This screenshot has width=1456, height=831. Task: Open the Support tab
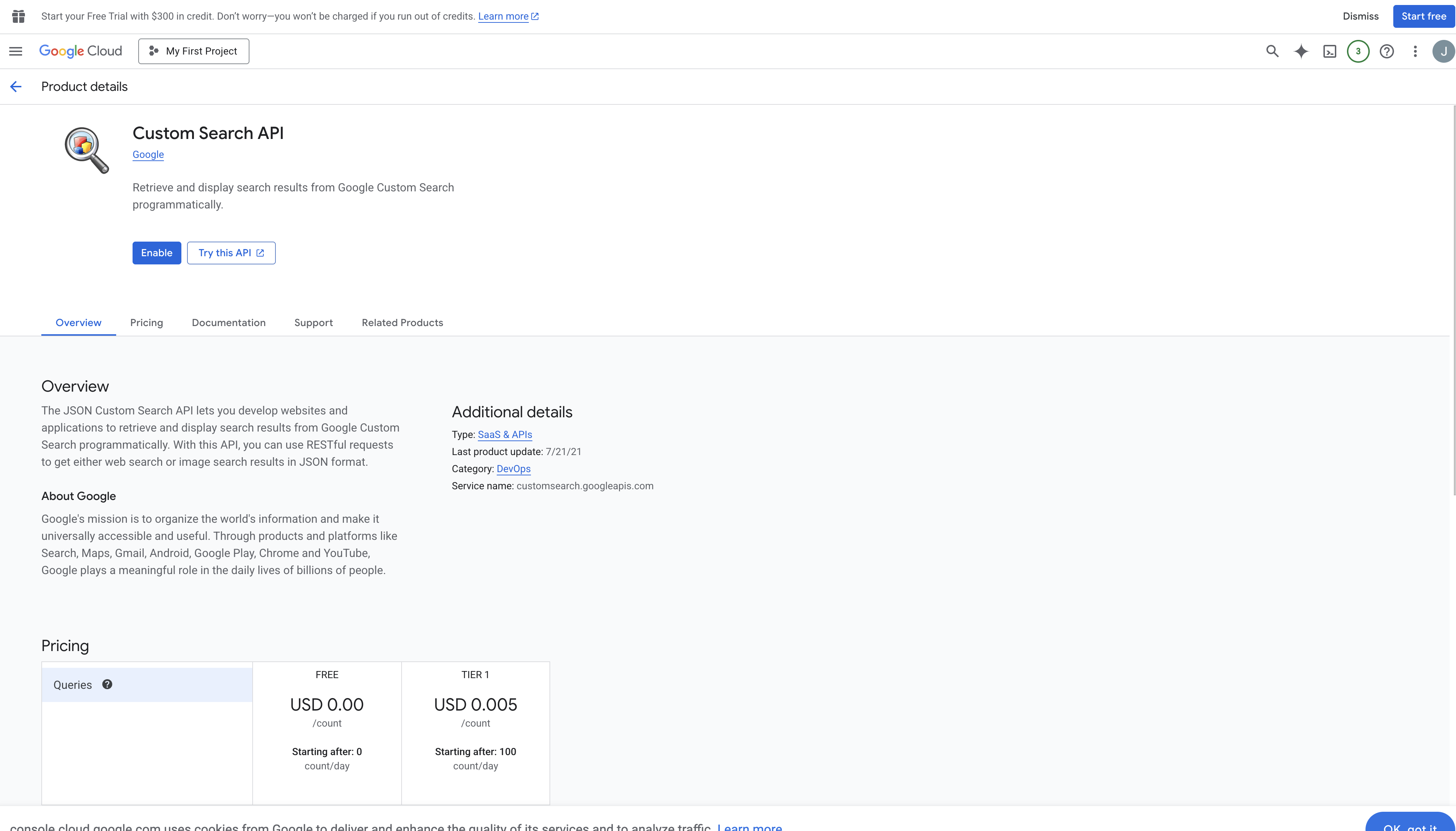coord(314,323)
